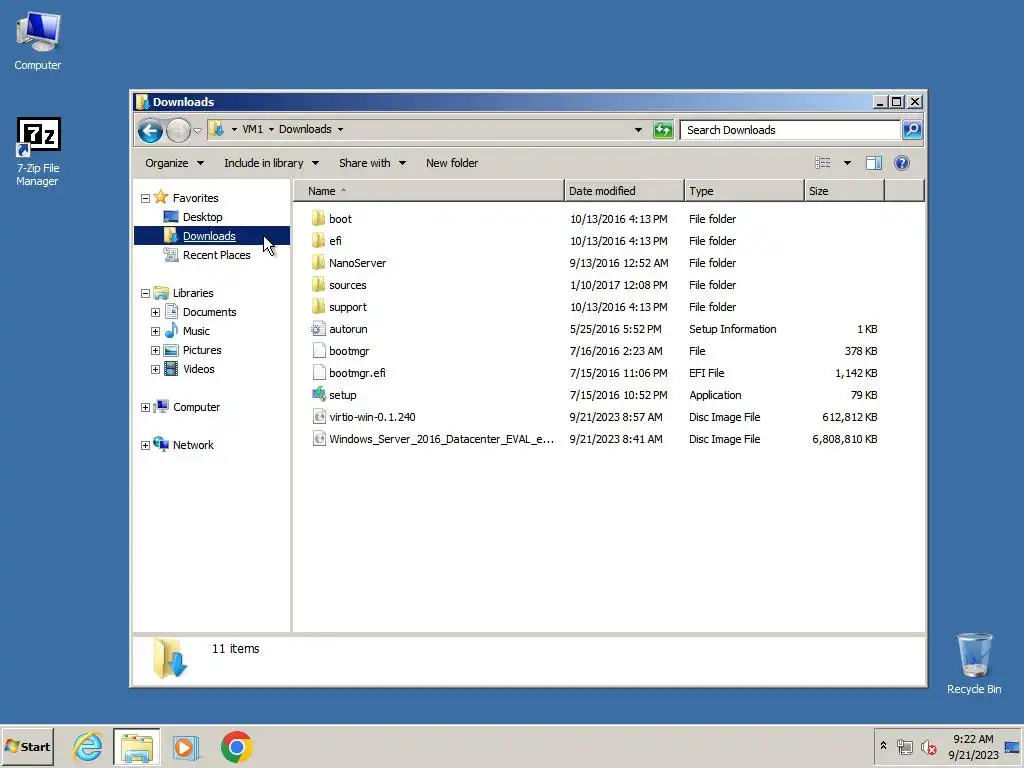Viewport: 1024px width, 768px height.
Task: Expand the Pictures library node
Action: pos(155,350)
